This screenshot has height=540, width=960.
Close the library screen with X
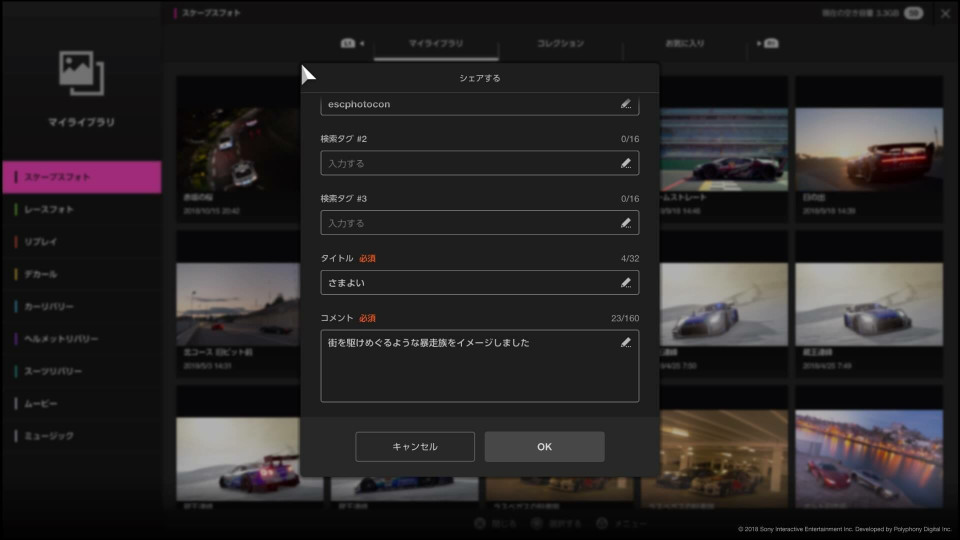point(945,13)
